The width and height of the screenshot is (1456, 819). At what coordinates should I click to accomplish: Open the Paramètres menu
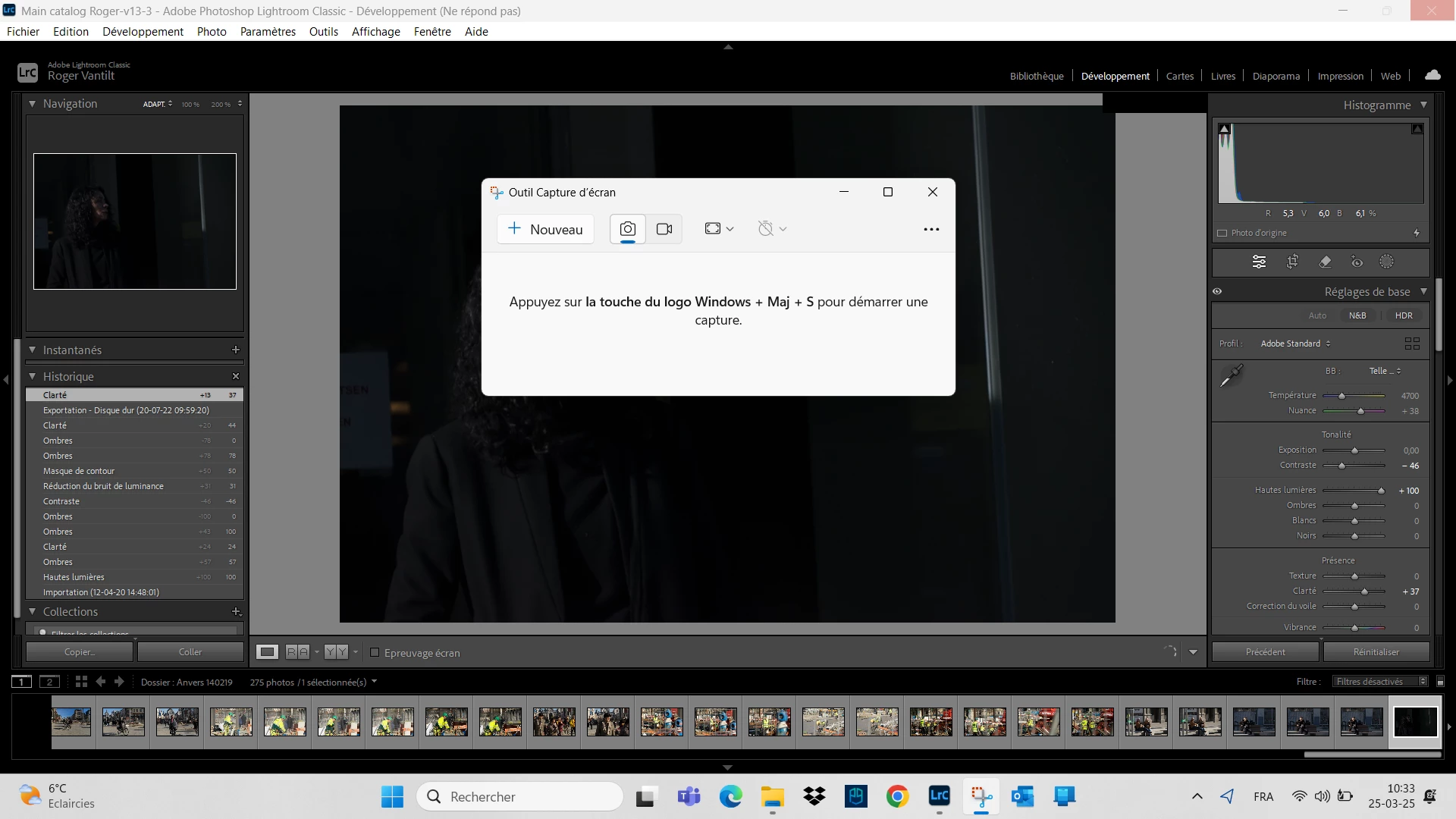(268, 31)
